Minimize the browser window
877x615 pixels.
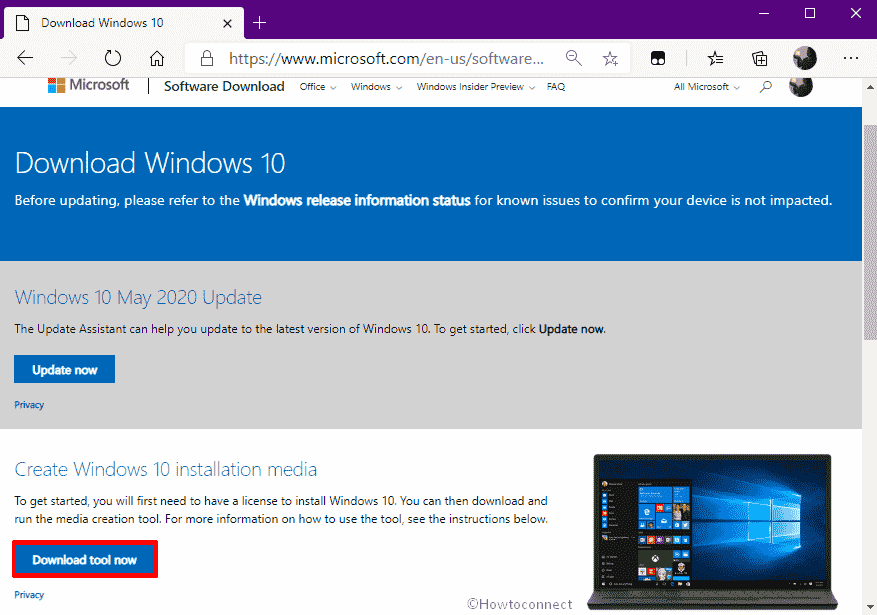pos(764,13)
